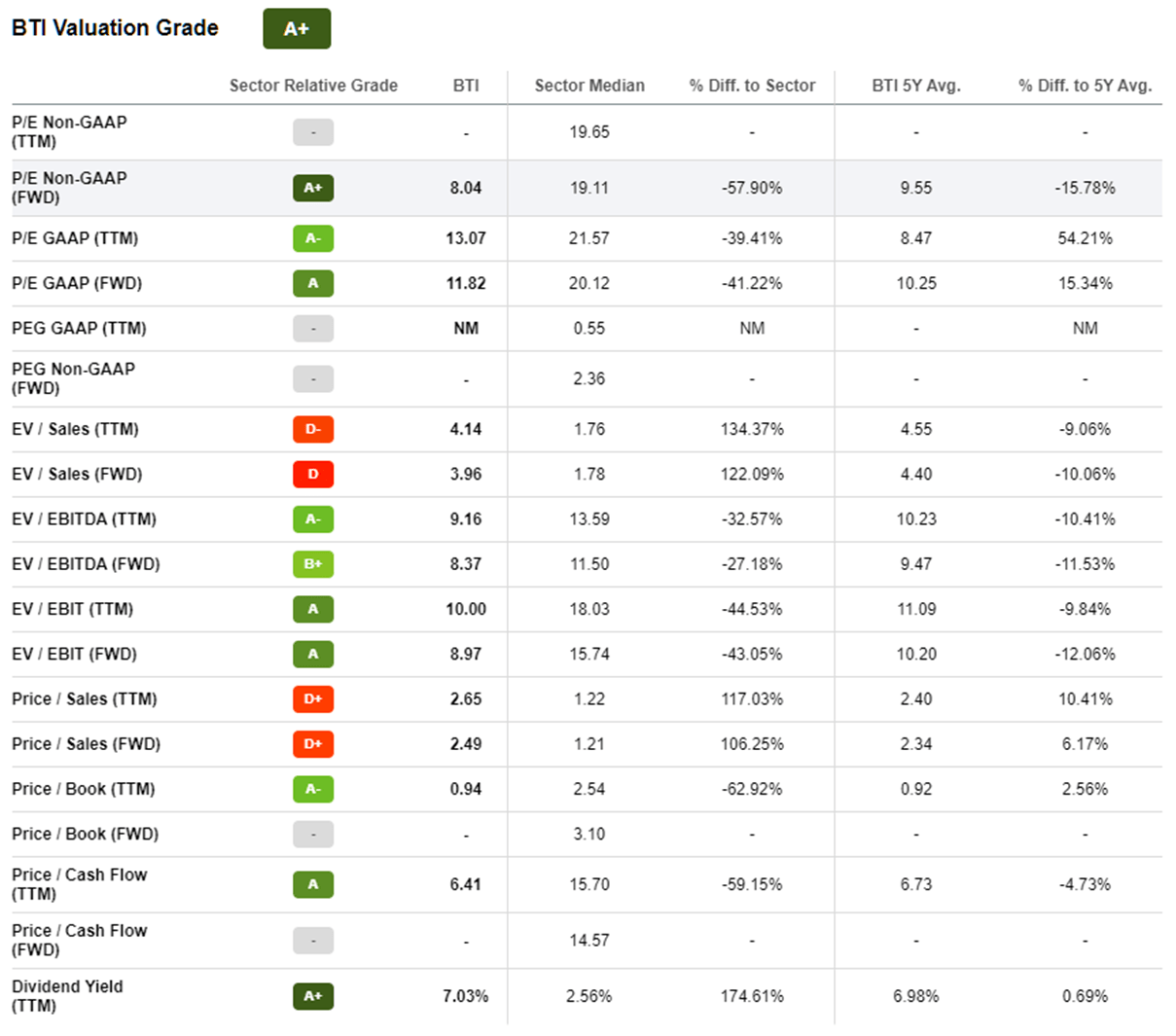
Task: Select the % Diff. to Sector column header
Action: (752, 86)
